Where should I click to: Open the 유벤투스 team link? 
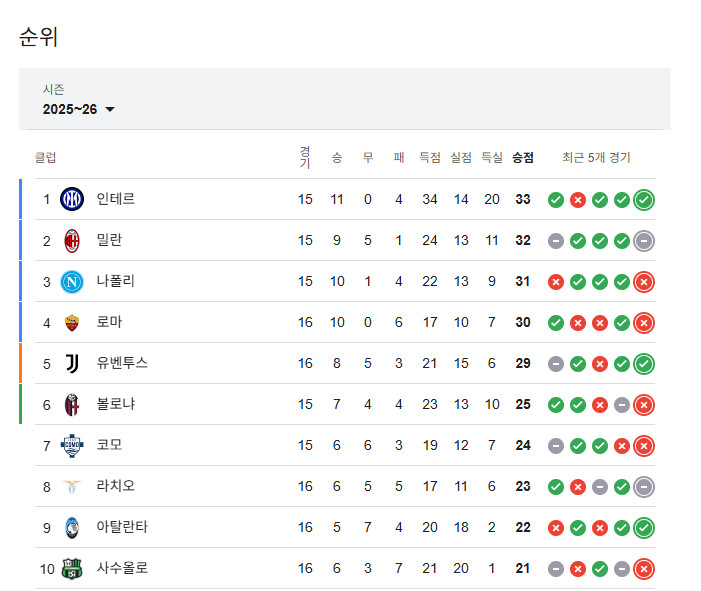122,363
